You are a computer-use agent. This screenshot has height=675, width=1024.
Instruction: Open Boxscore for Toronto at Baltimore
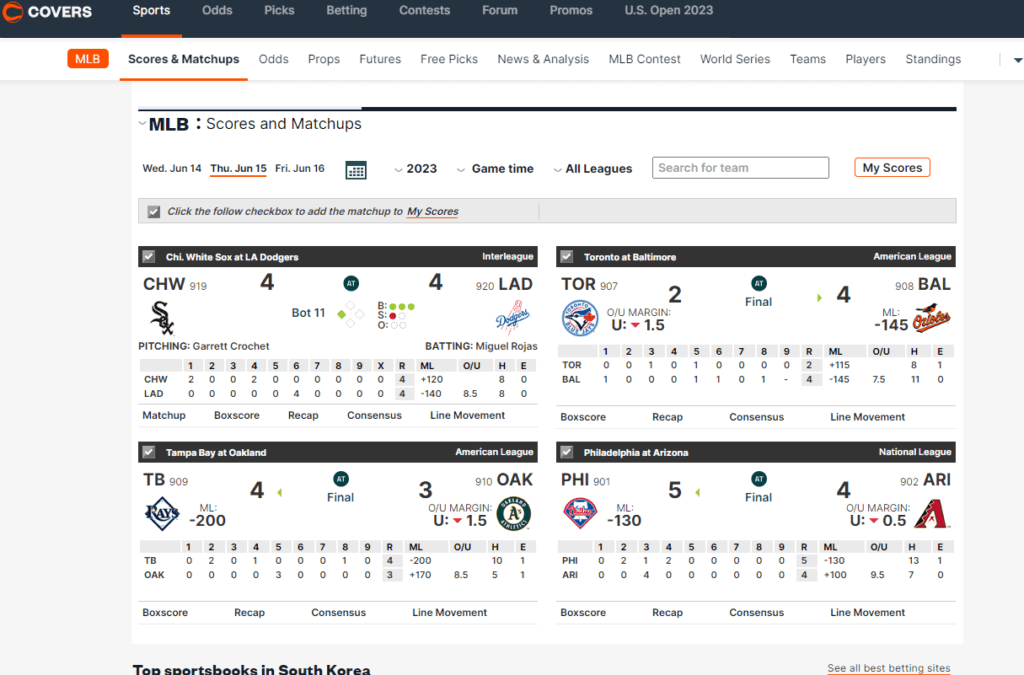(583, 417)
